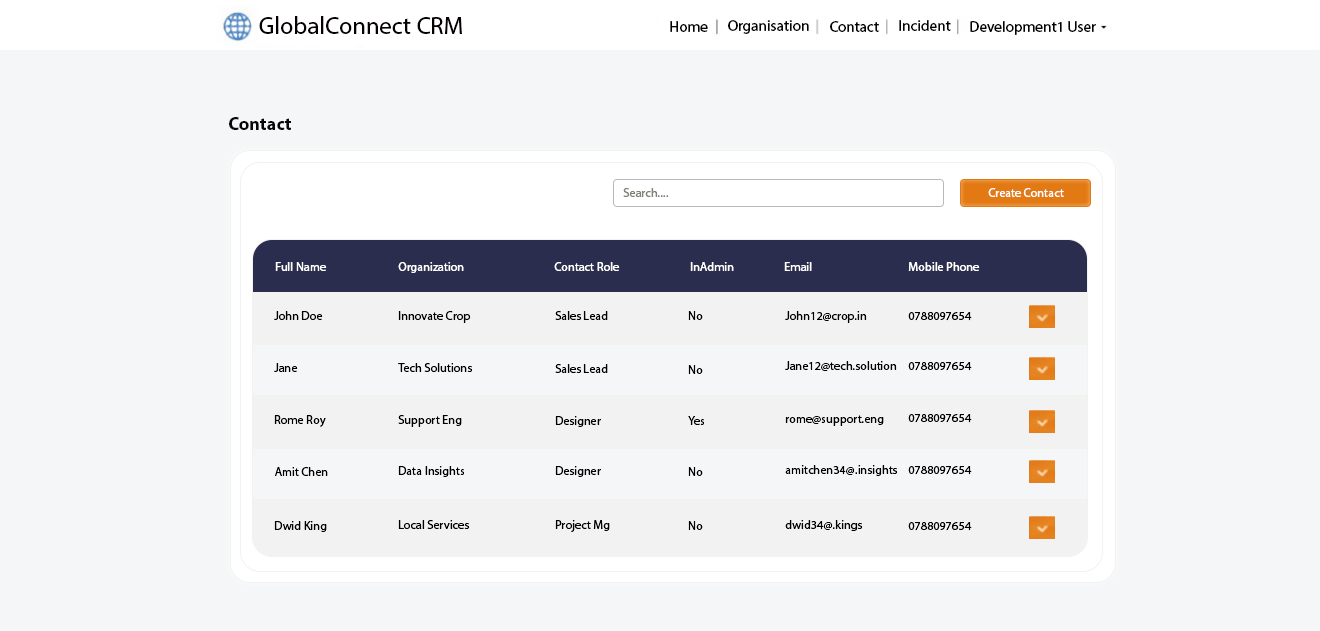Select the Dwid King name cell
The image size is (1320, 631).
click(x=300, y=526)
